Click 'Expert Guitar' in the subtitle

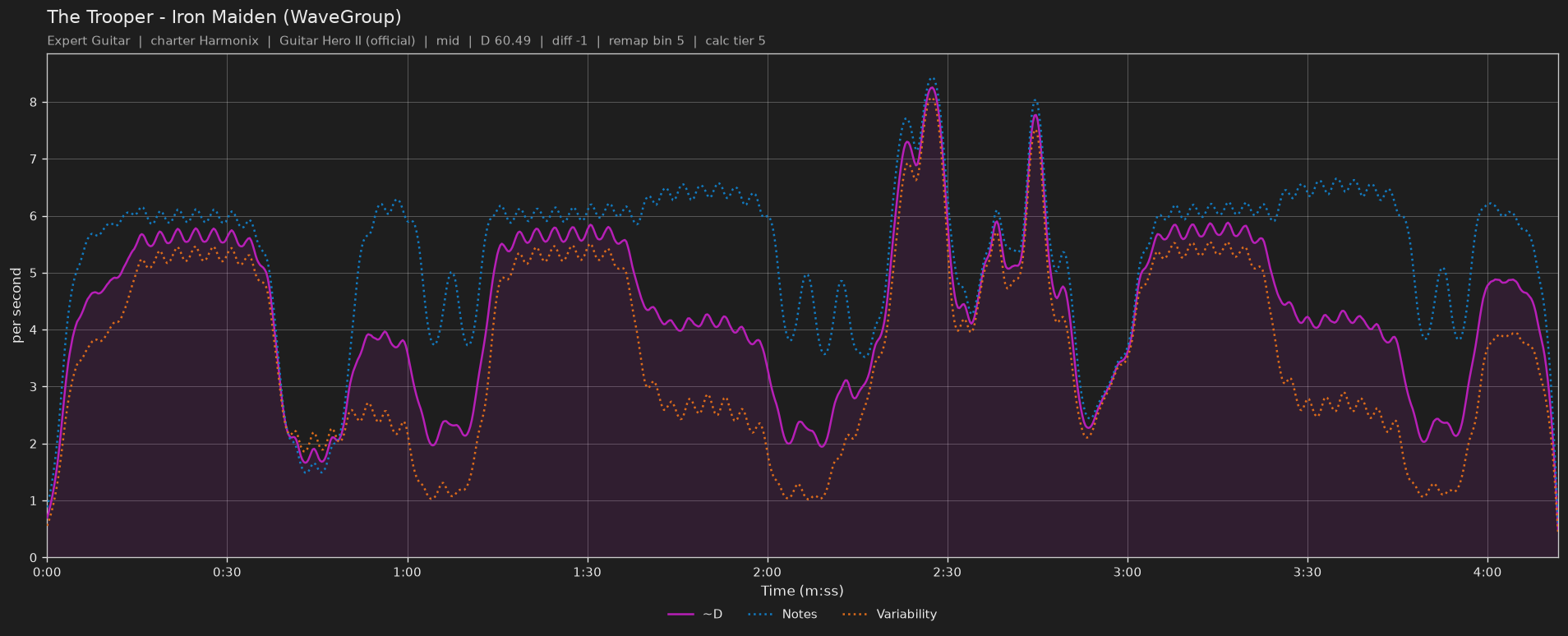[89, 41]
